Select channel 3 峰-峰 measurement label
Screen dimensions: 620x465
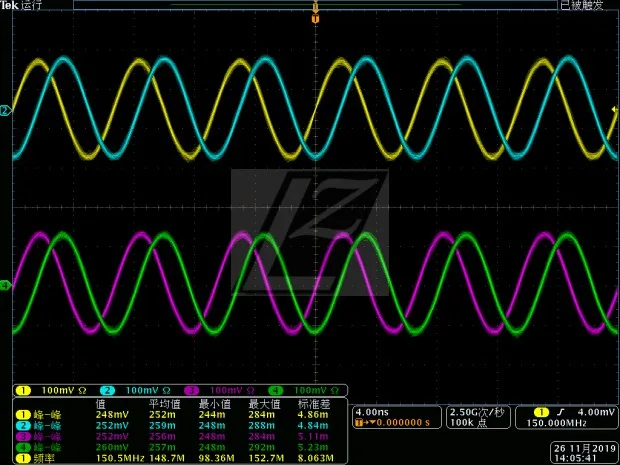pyautogui.click(x=47, y=437)
